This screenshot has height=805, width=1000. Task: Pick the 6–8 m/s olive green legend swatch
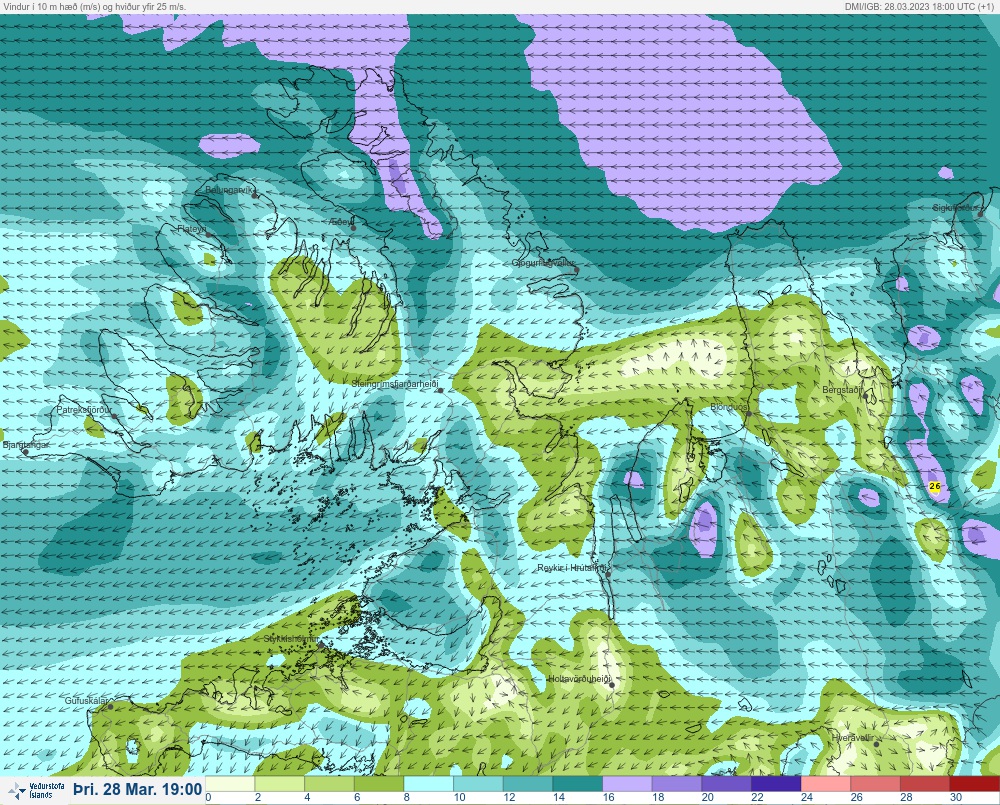coord(379,784)
